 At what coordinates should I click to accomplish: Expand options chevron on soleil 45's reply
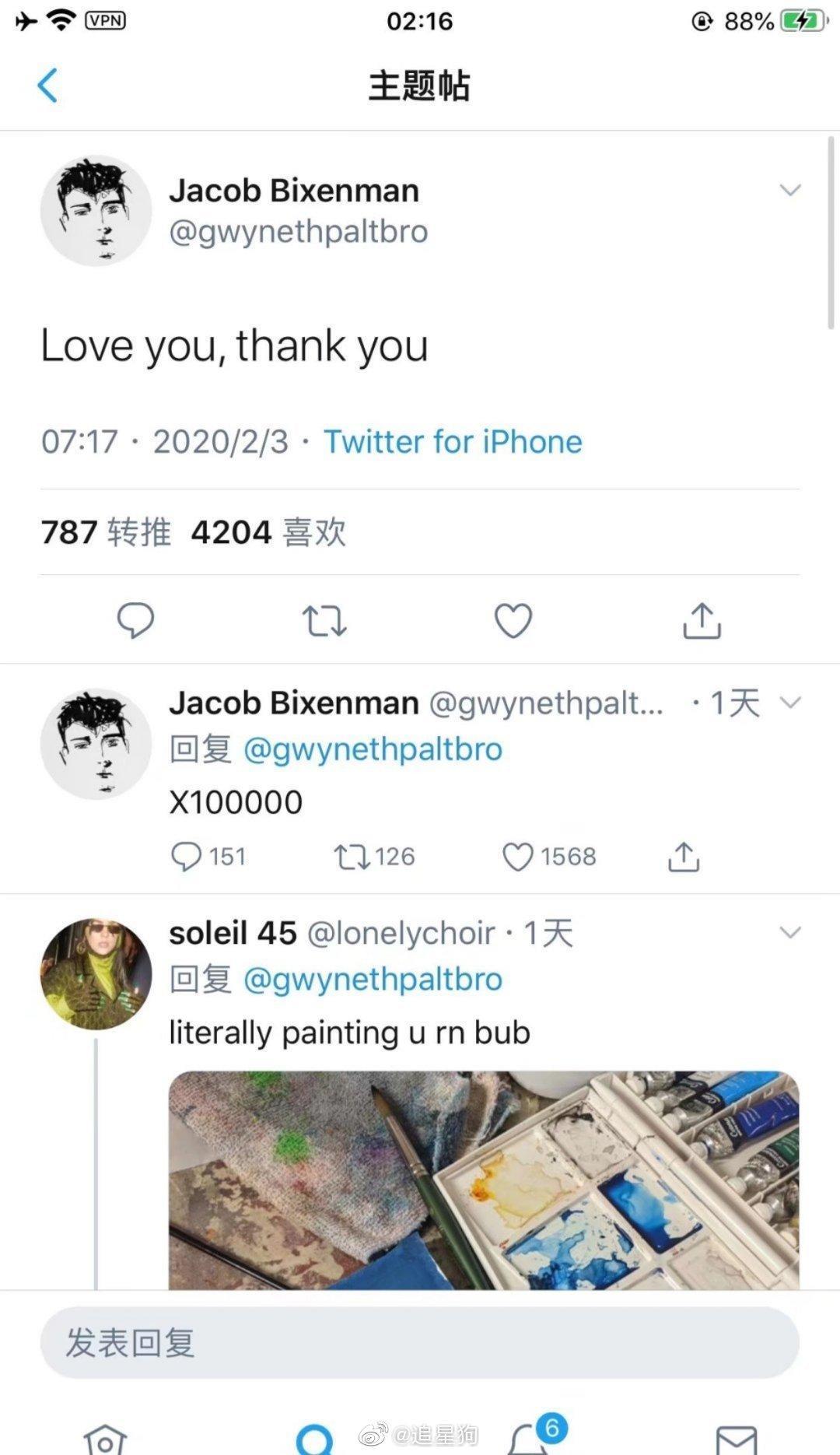[790, 932]
